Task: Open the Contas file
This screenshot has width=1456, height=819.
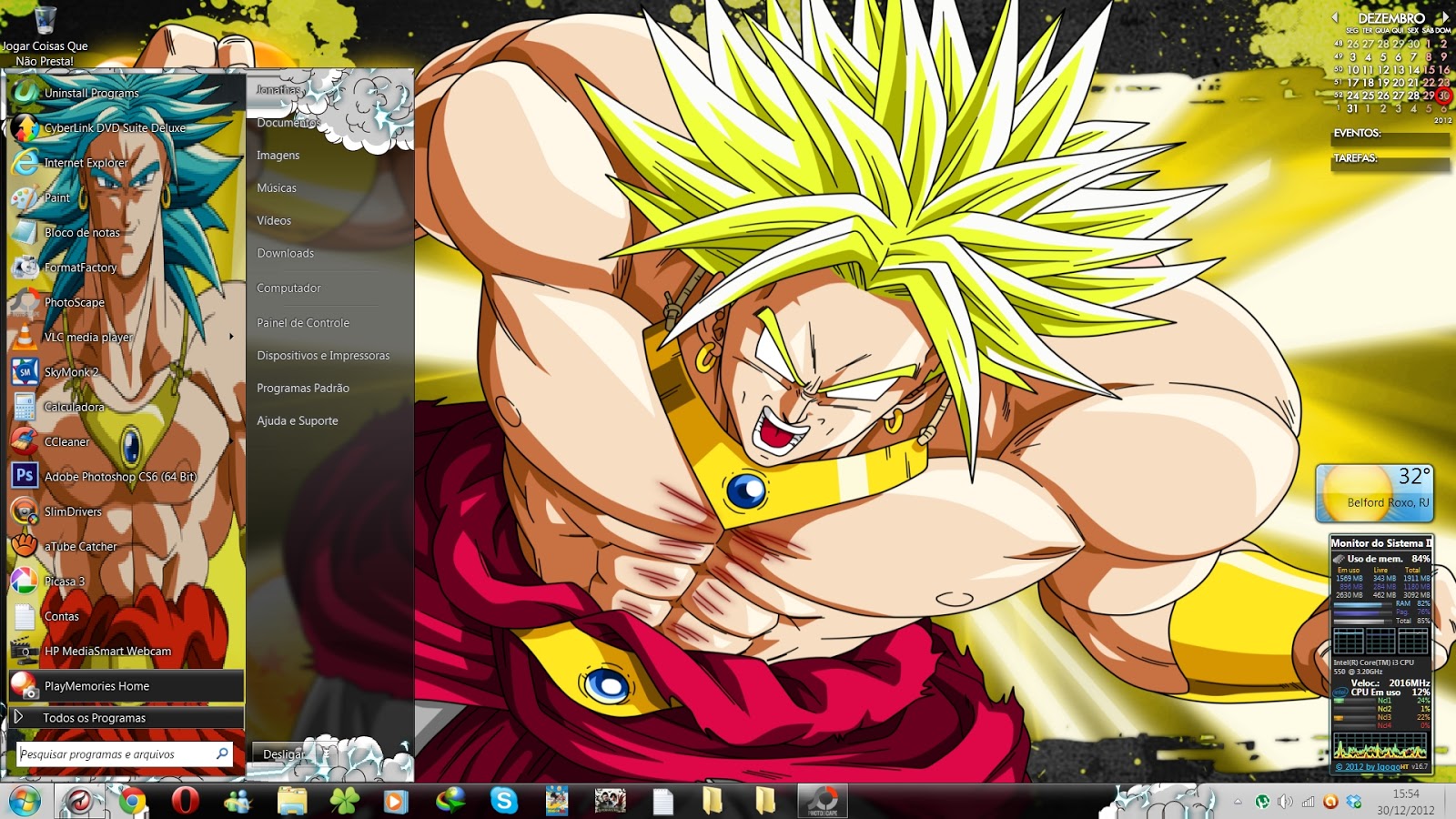Action: [x=126, y=616]
